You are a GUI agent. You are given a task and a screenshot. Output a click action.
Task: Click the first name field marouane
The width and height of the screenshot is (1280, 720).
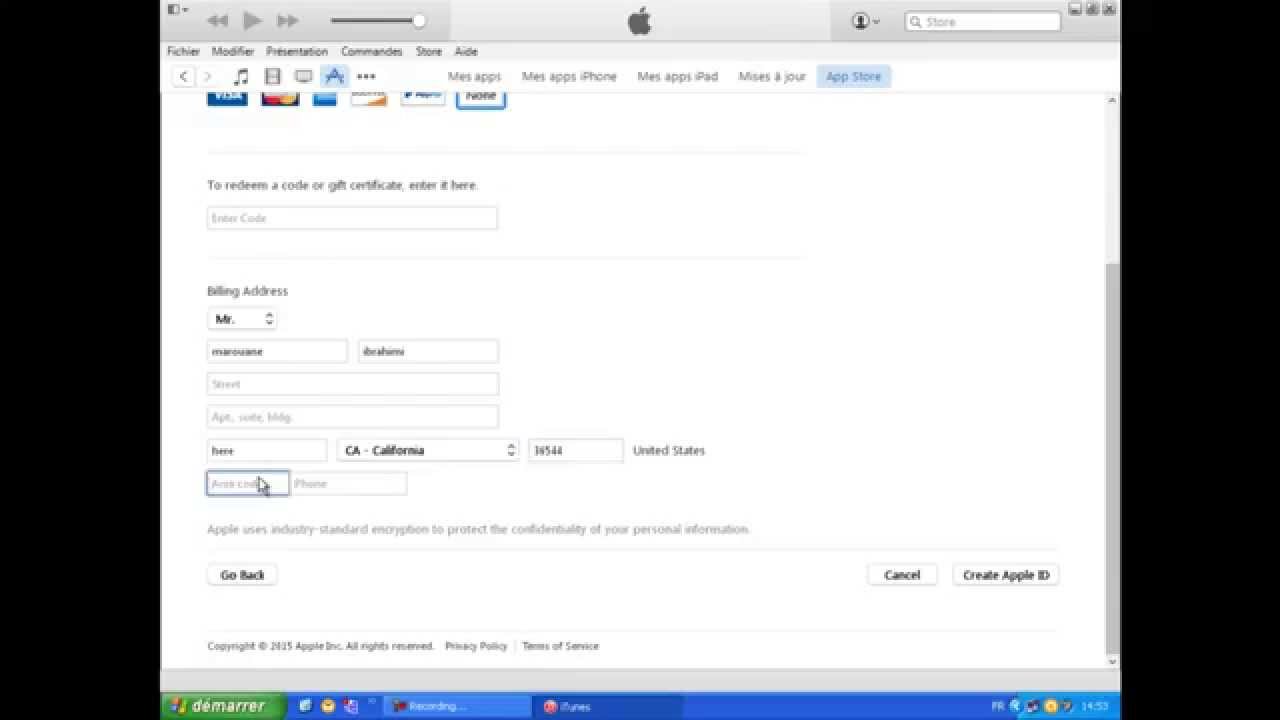277,351
